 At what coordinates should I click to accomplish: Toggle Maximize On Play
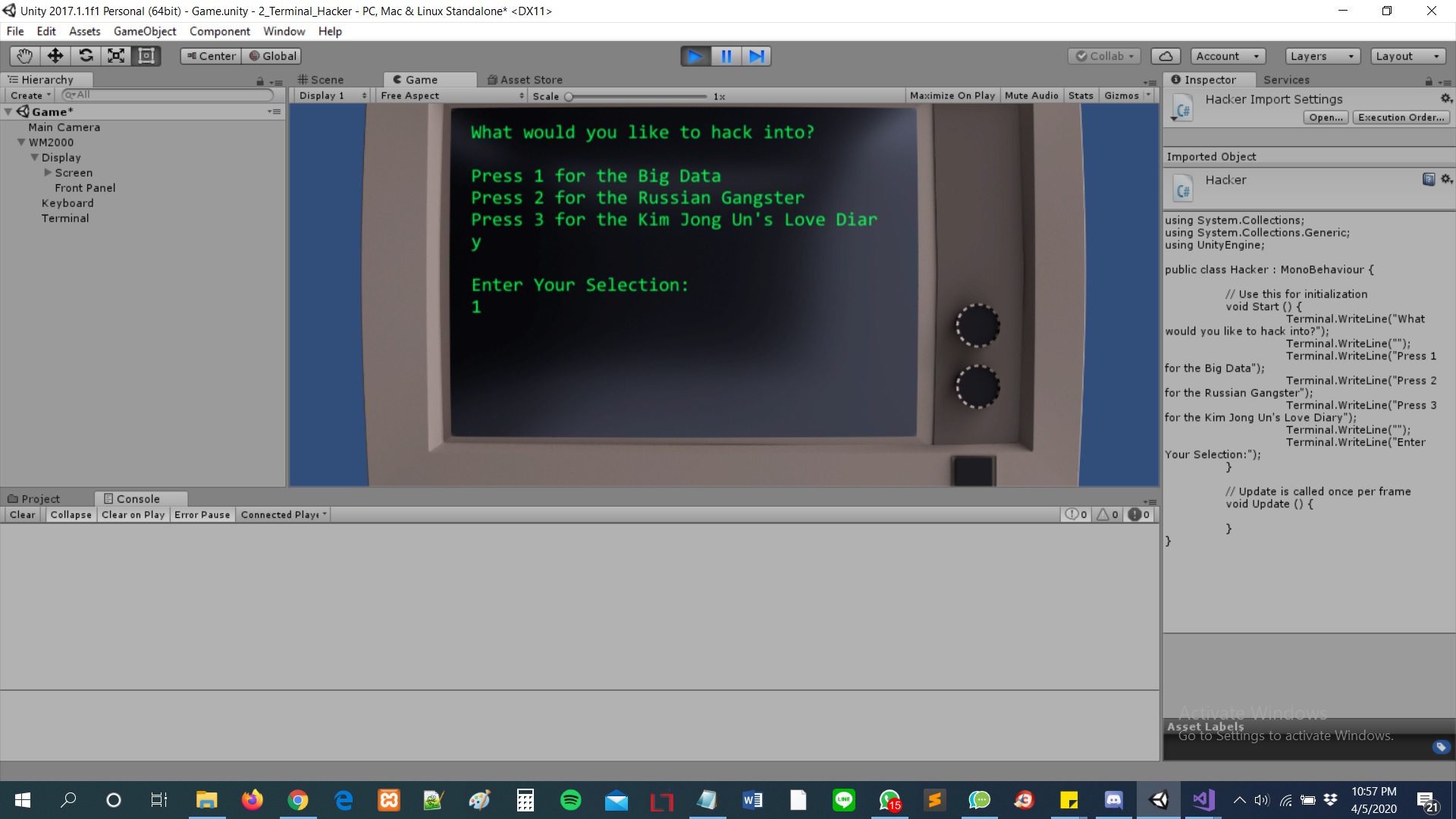point(952,95)
